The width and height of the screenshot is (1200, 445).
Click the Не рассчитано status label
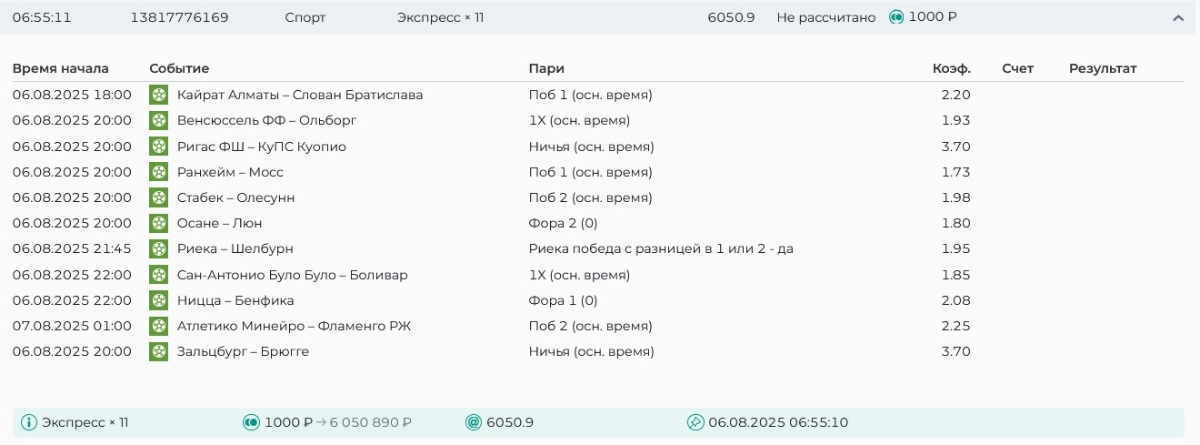click(x=825, y=18)
